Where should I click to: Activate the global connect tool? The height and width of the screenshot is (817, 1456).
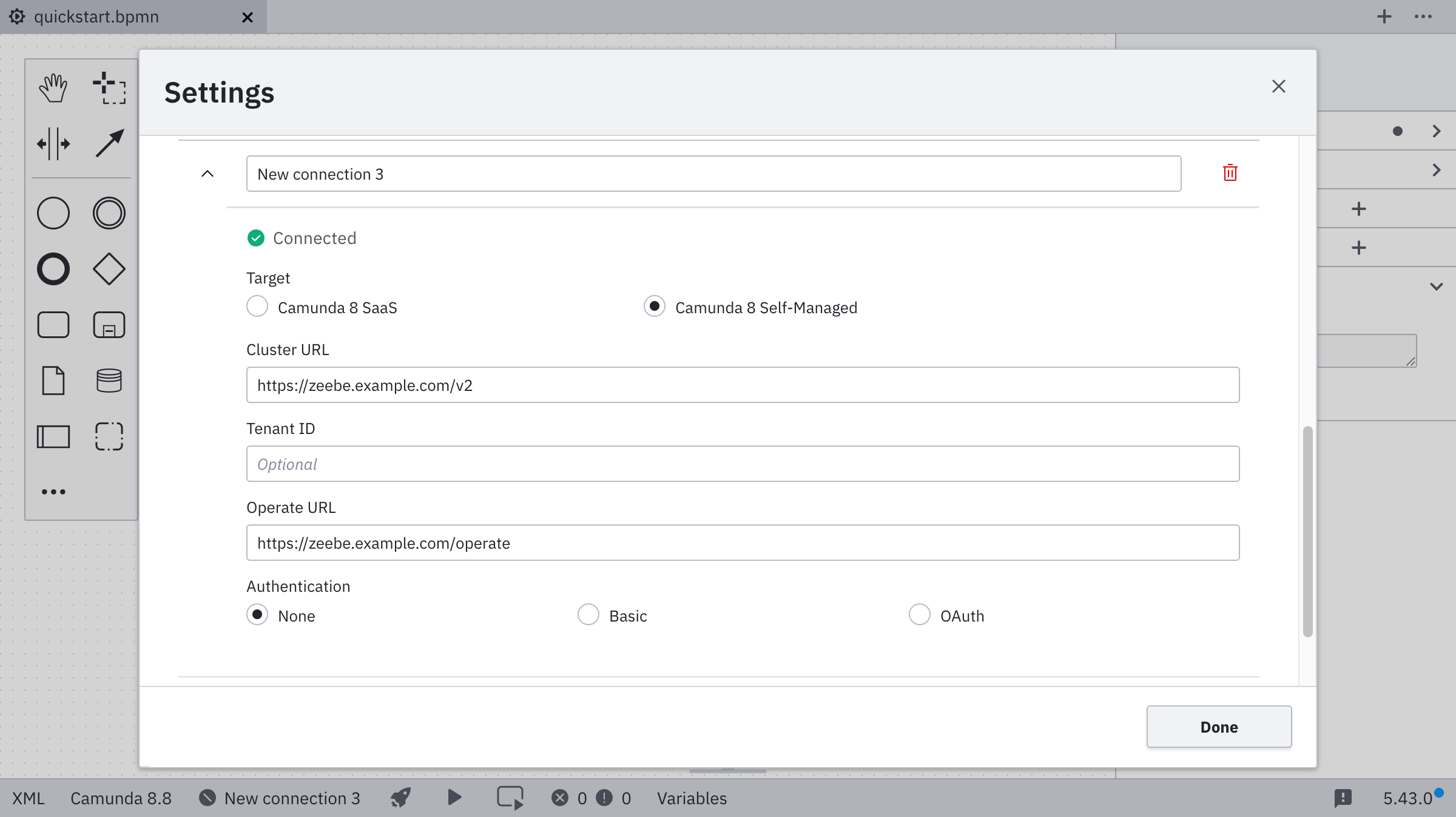click(x=109, y=143)
